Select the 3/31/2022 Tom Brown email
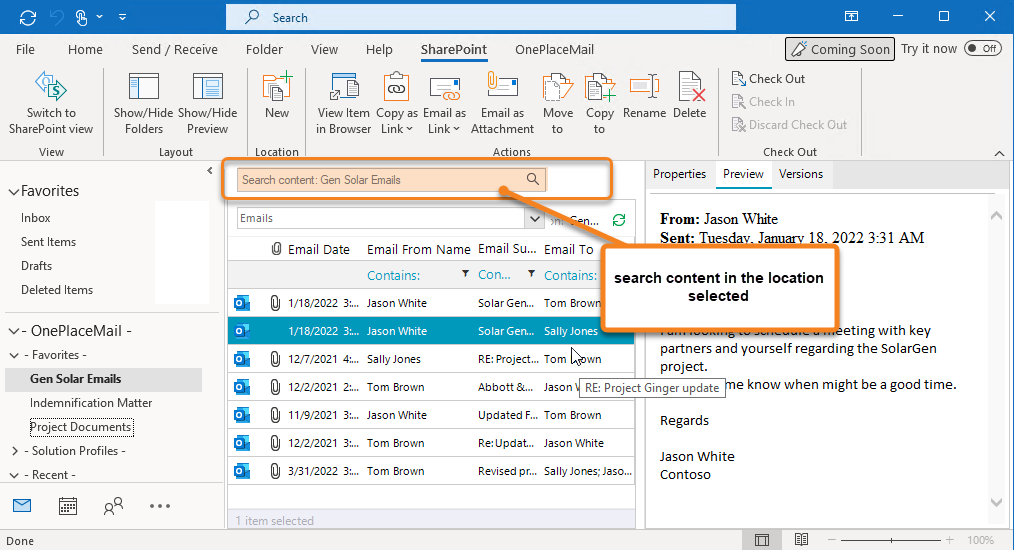The width and height of the screenshot is (1014, 550). tap(431, 471)
